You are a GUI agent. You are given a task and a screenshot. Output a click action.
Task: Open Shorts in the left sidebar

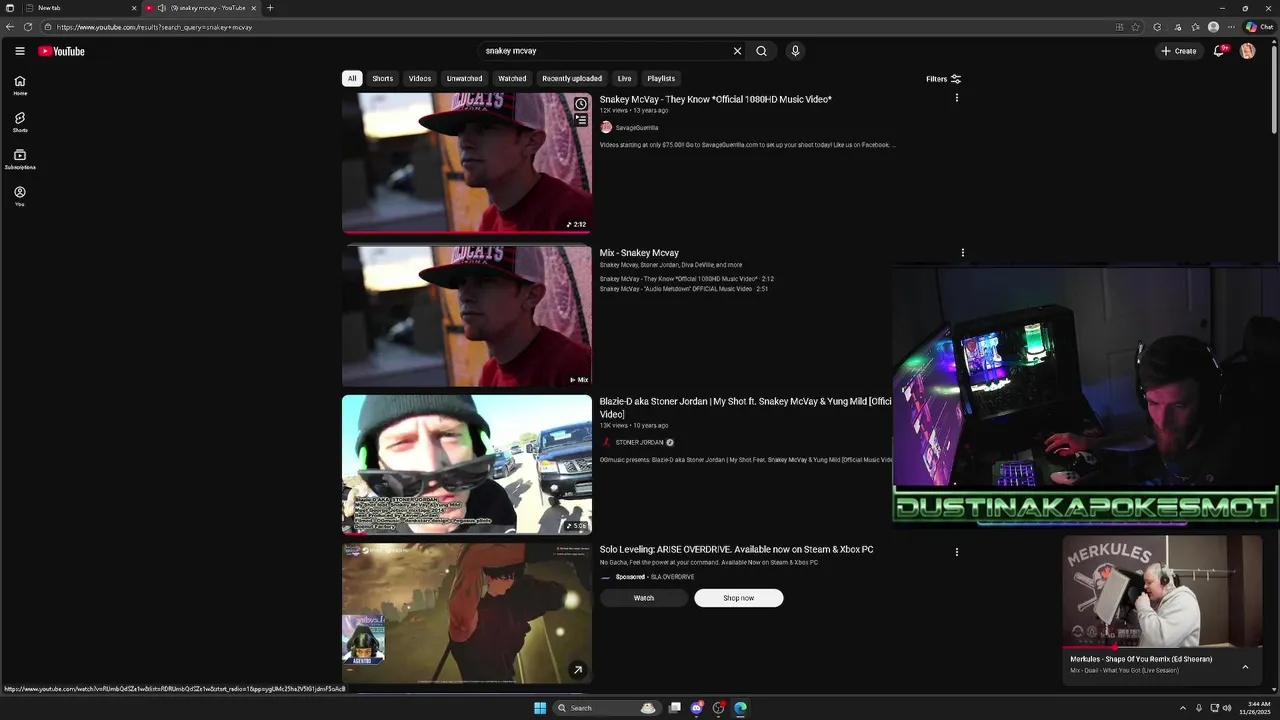20,123
